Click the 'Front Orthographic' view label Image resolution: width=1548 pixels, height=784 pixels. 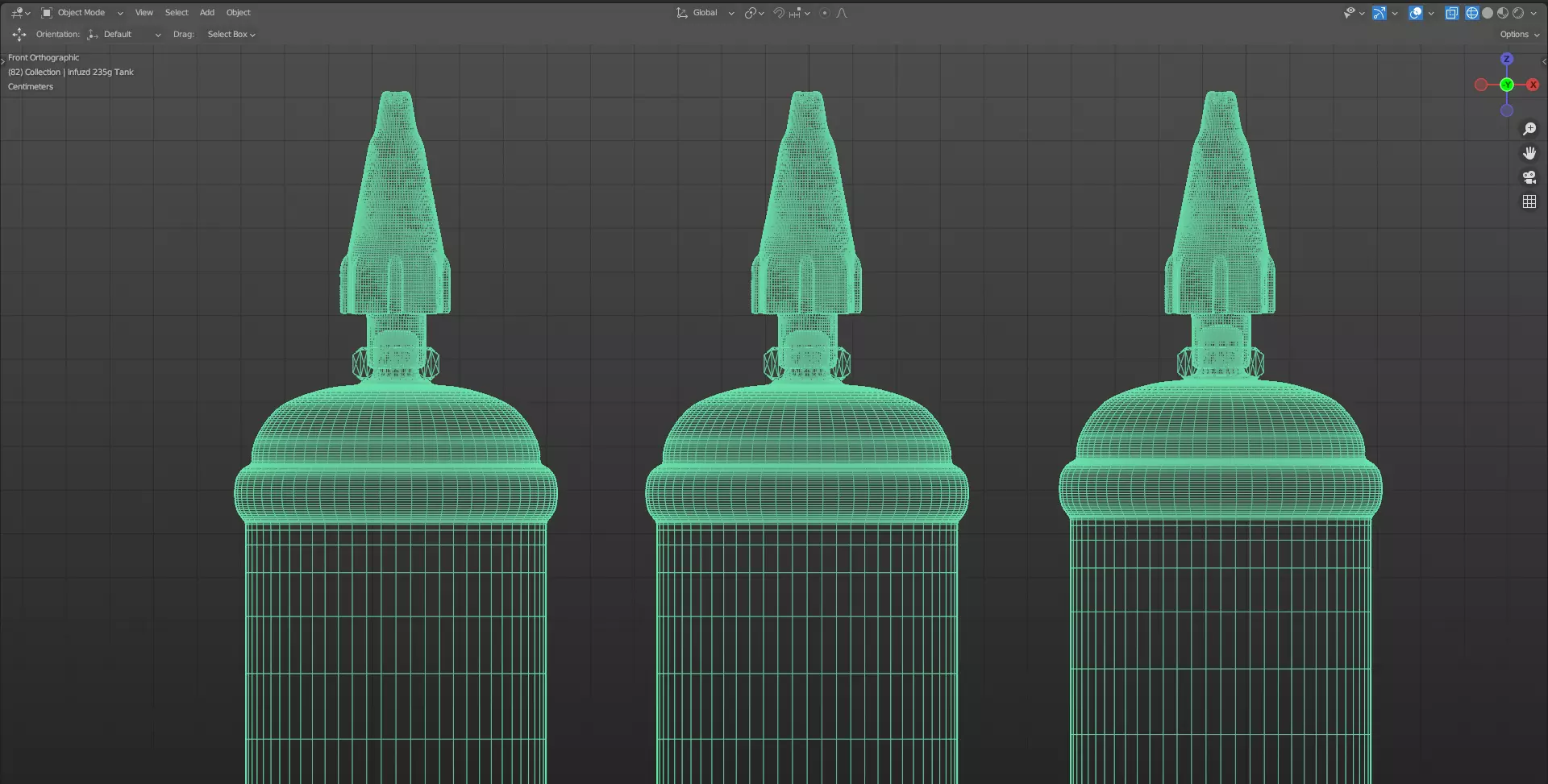pos(44,58)
